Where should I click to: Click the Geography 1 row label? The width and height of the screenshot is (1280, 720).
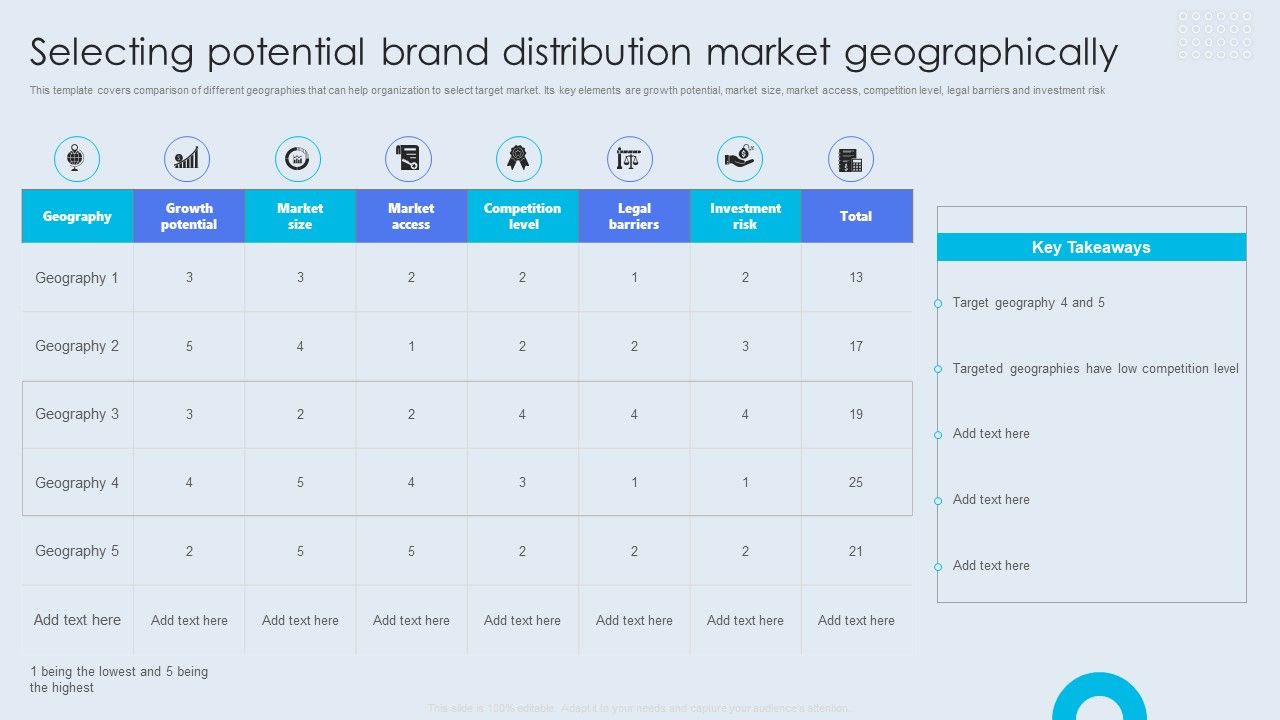77,278
